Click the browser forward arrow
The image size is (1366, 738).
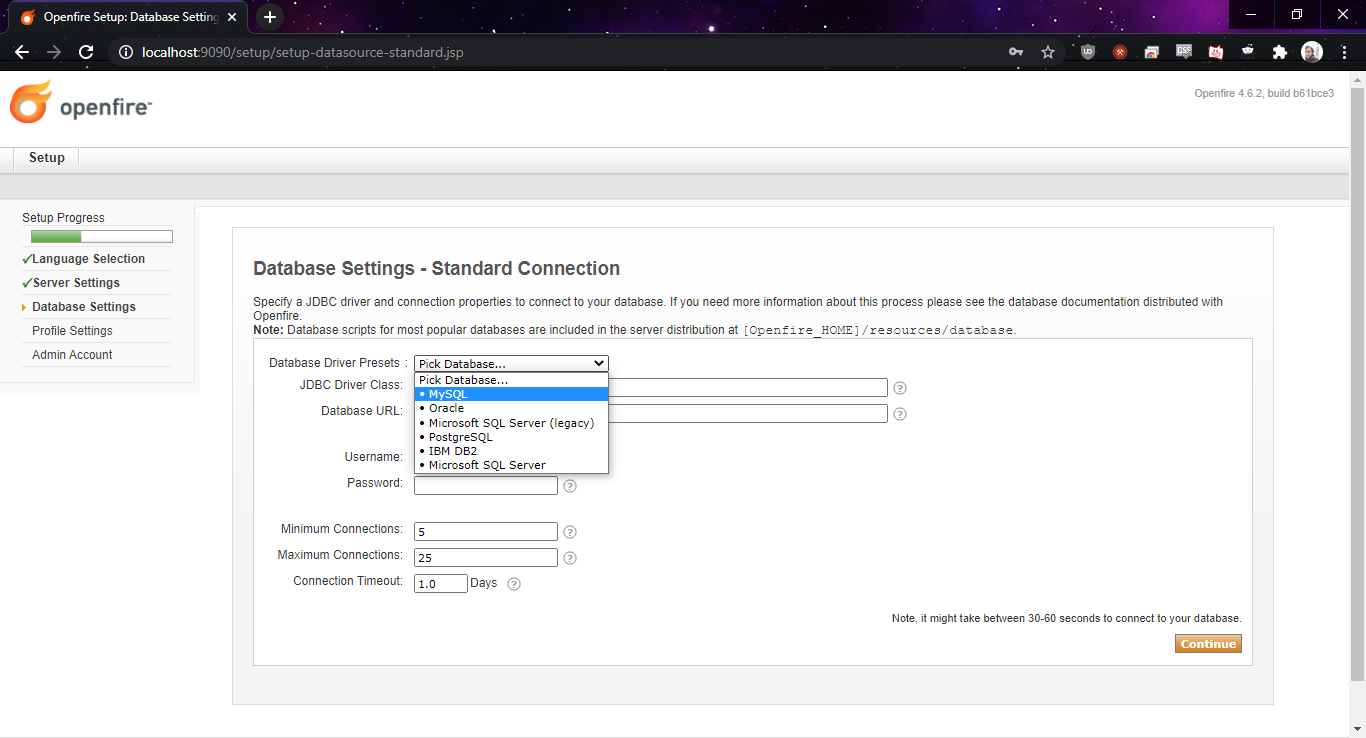point(54,52)
